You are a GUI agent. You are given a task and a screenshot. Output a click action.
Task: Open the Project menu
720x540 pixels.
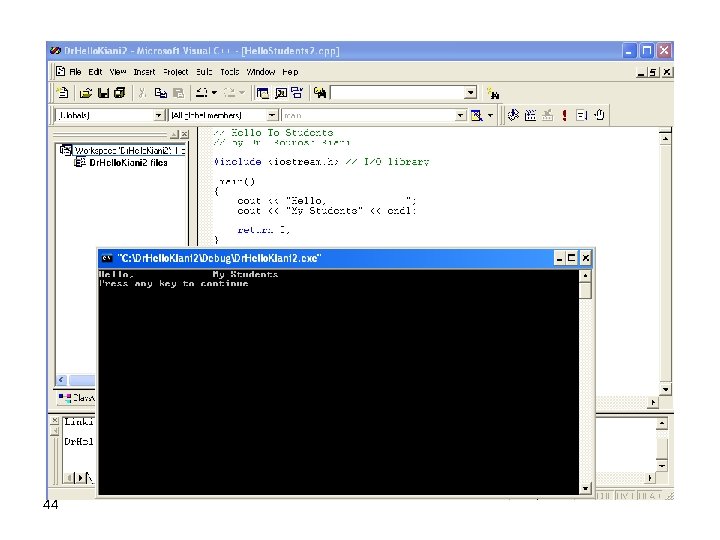click(176, 72)
